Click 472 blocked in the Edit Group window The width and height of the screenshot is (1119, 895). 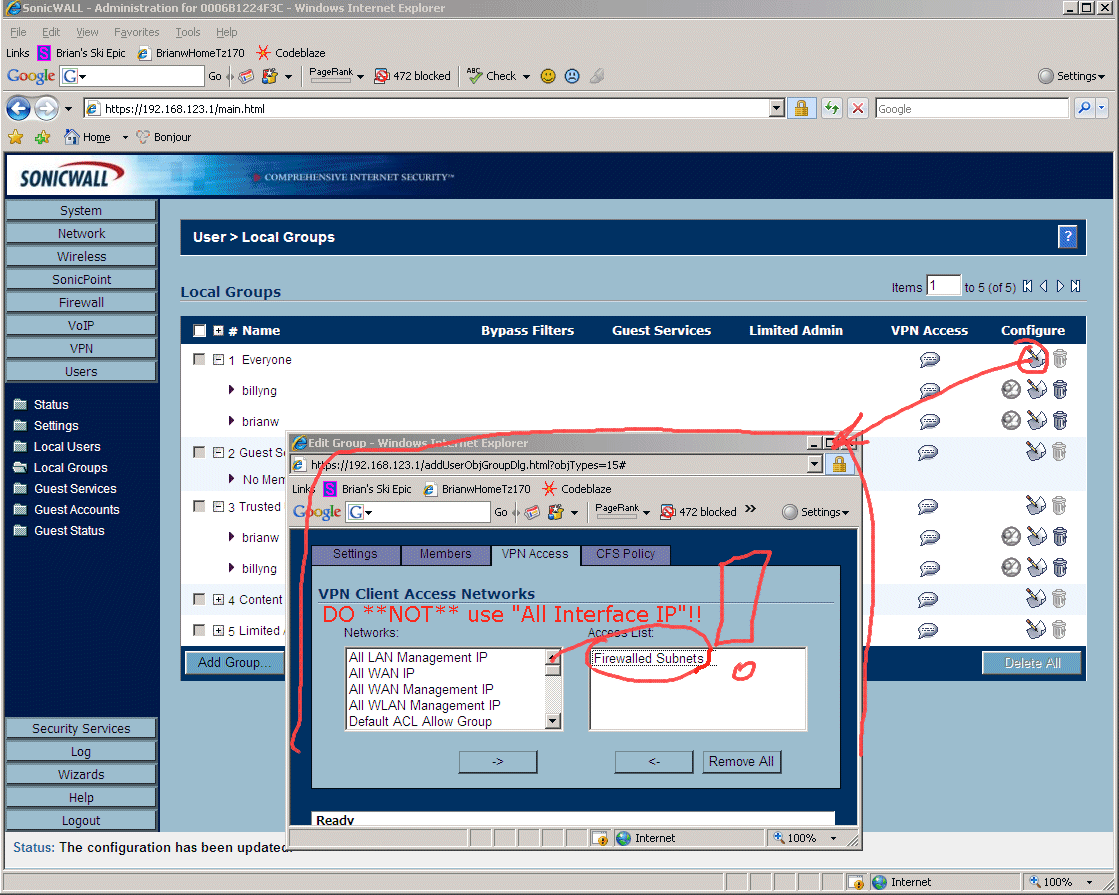699,512
